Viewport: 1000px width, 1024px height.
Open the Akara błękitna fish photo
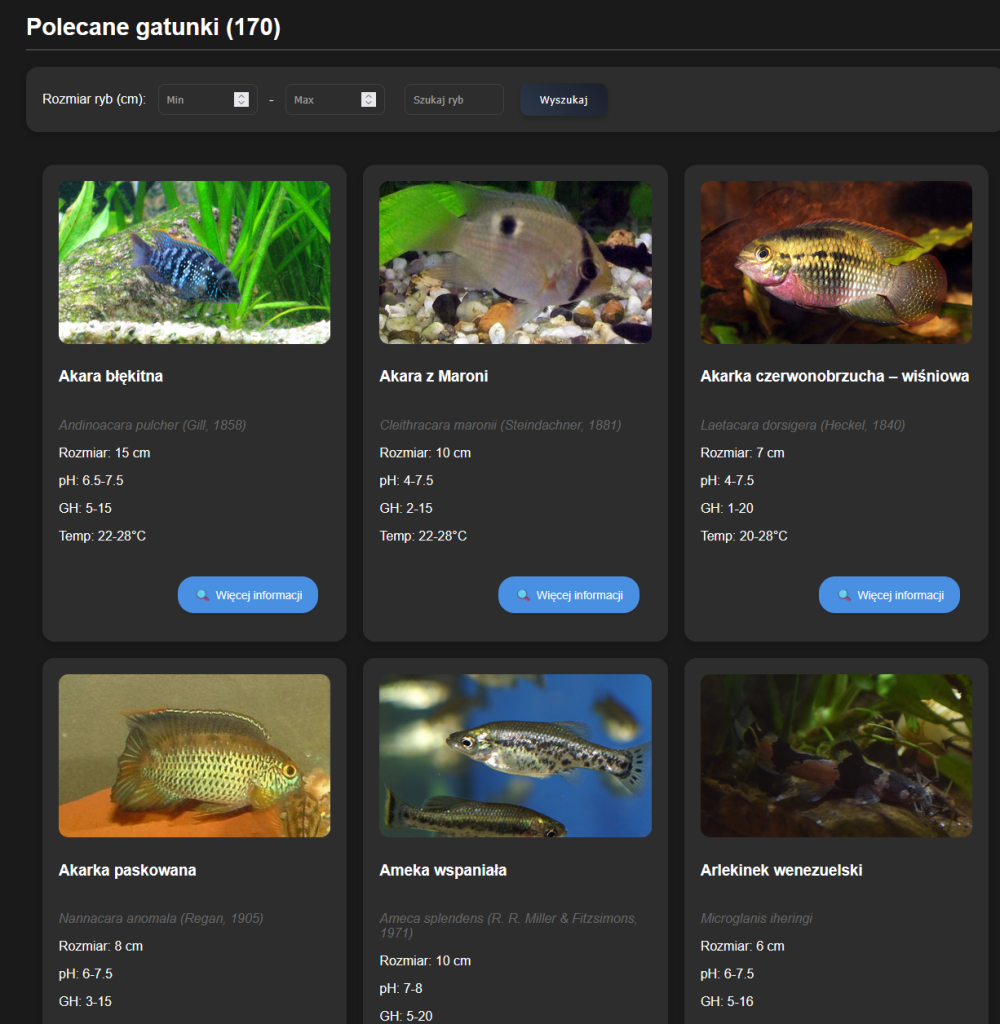pos(194,262)
